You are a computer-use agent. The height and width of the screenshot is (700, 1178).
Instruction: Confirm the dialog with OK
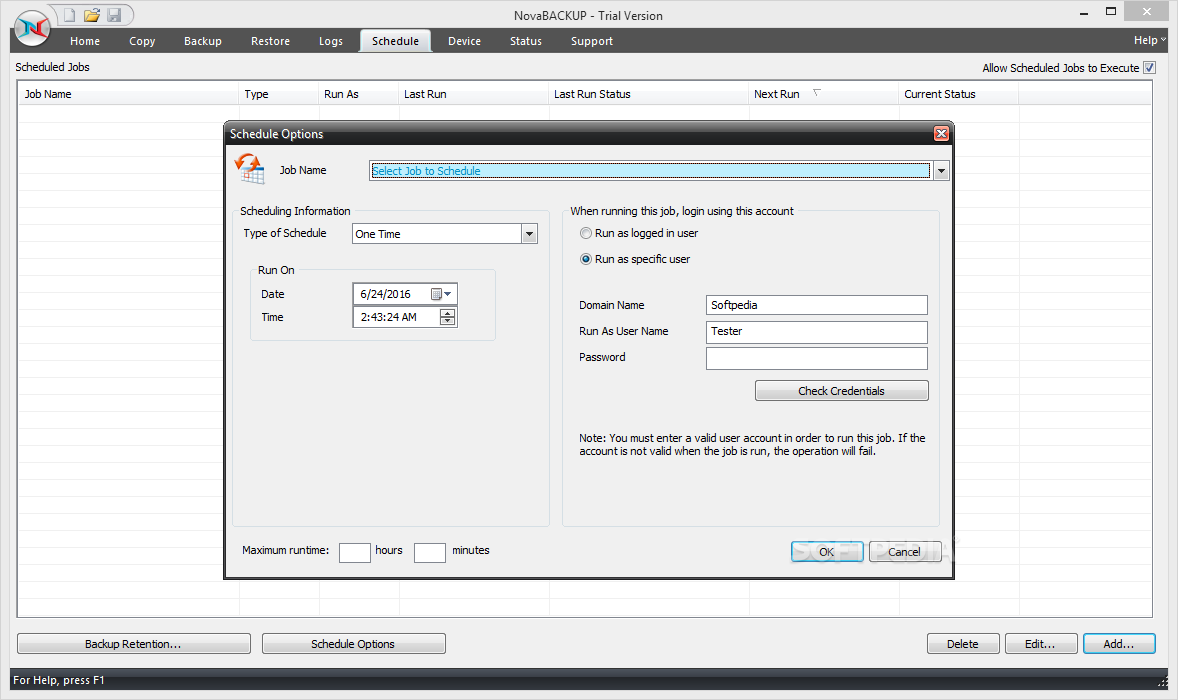coord(826,552)
